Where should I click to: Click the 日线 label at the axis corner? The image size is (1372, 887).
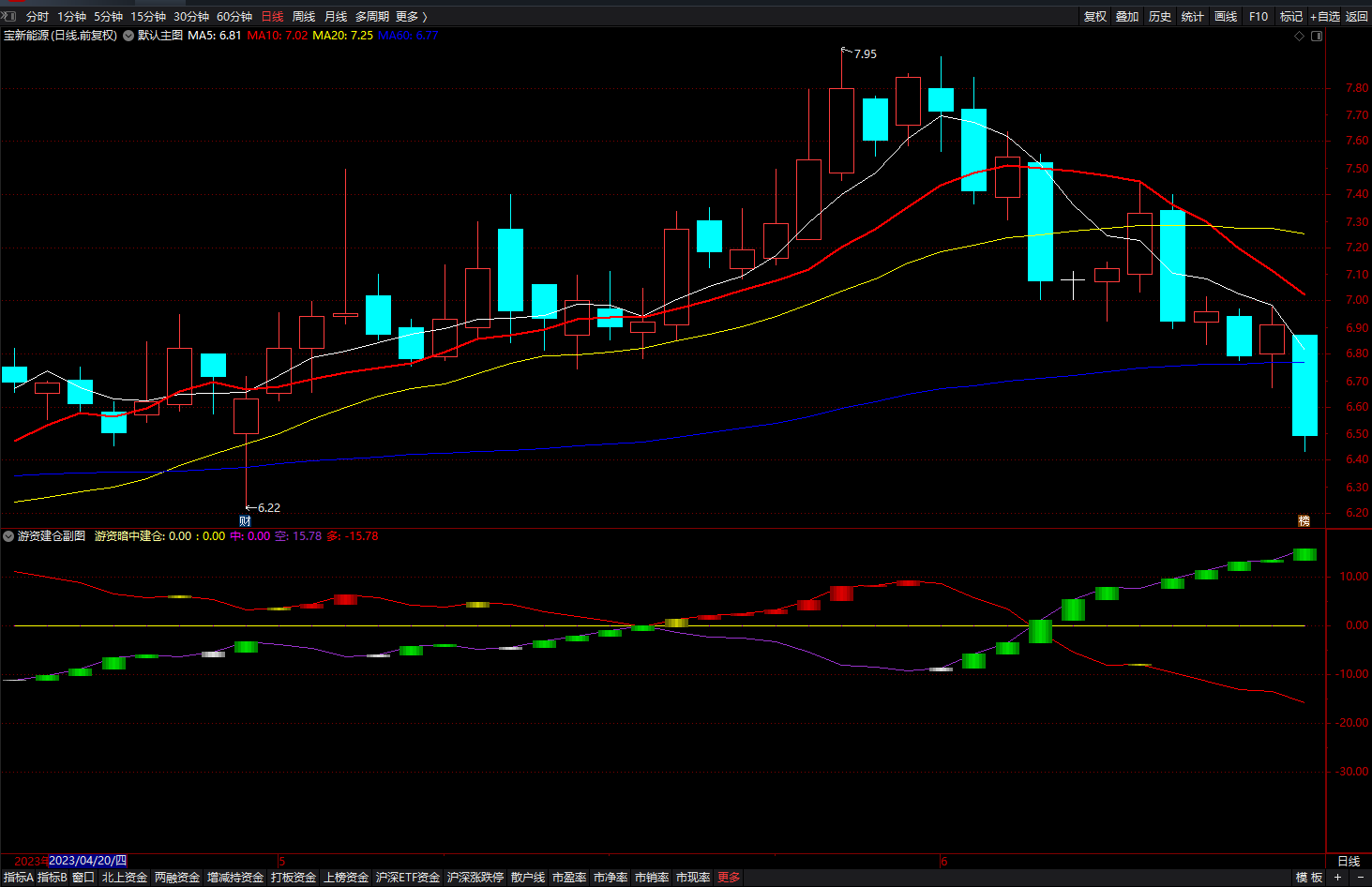point(1349,861)
